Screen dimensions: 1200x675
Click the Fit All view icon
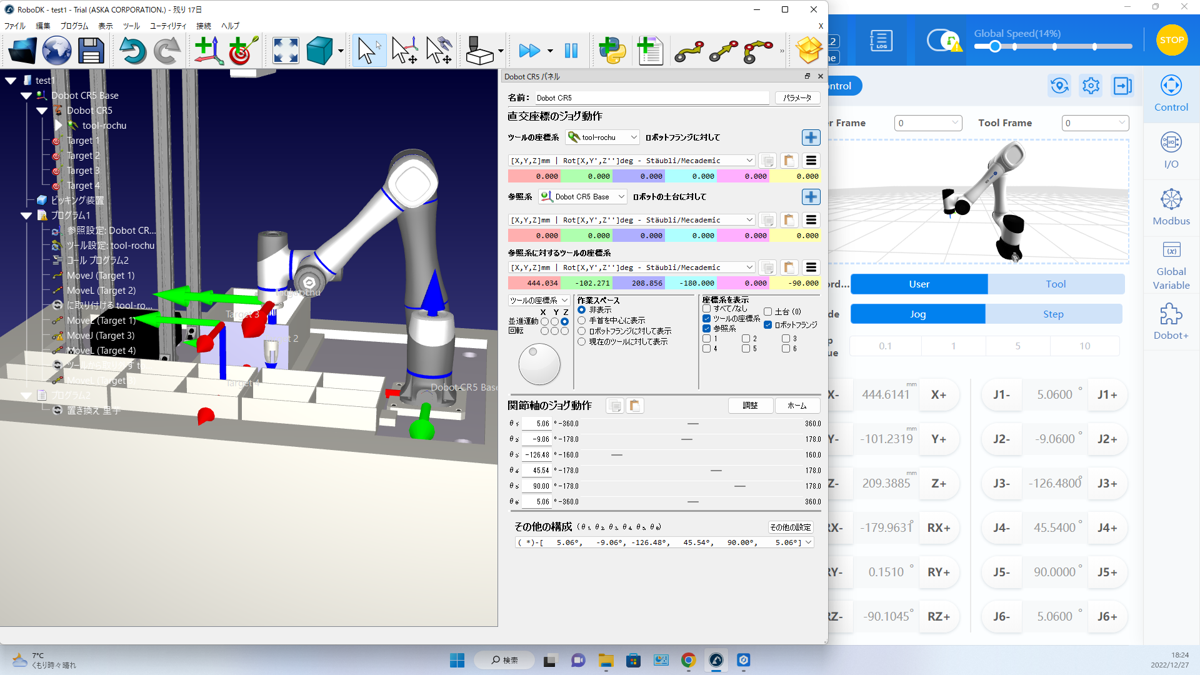[x=285, y=50]
